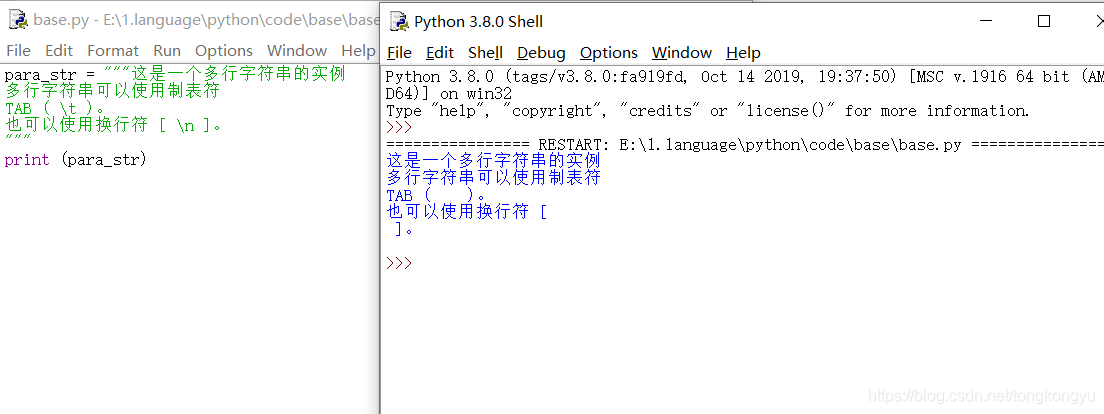This screenshot has height=414, width=1104.
Task: Click the editor line with \n newline escape
Action: (113, 125)
